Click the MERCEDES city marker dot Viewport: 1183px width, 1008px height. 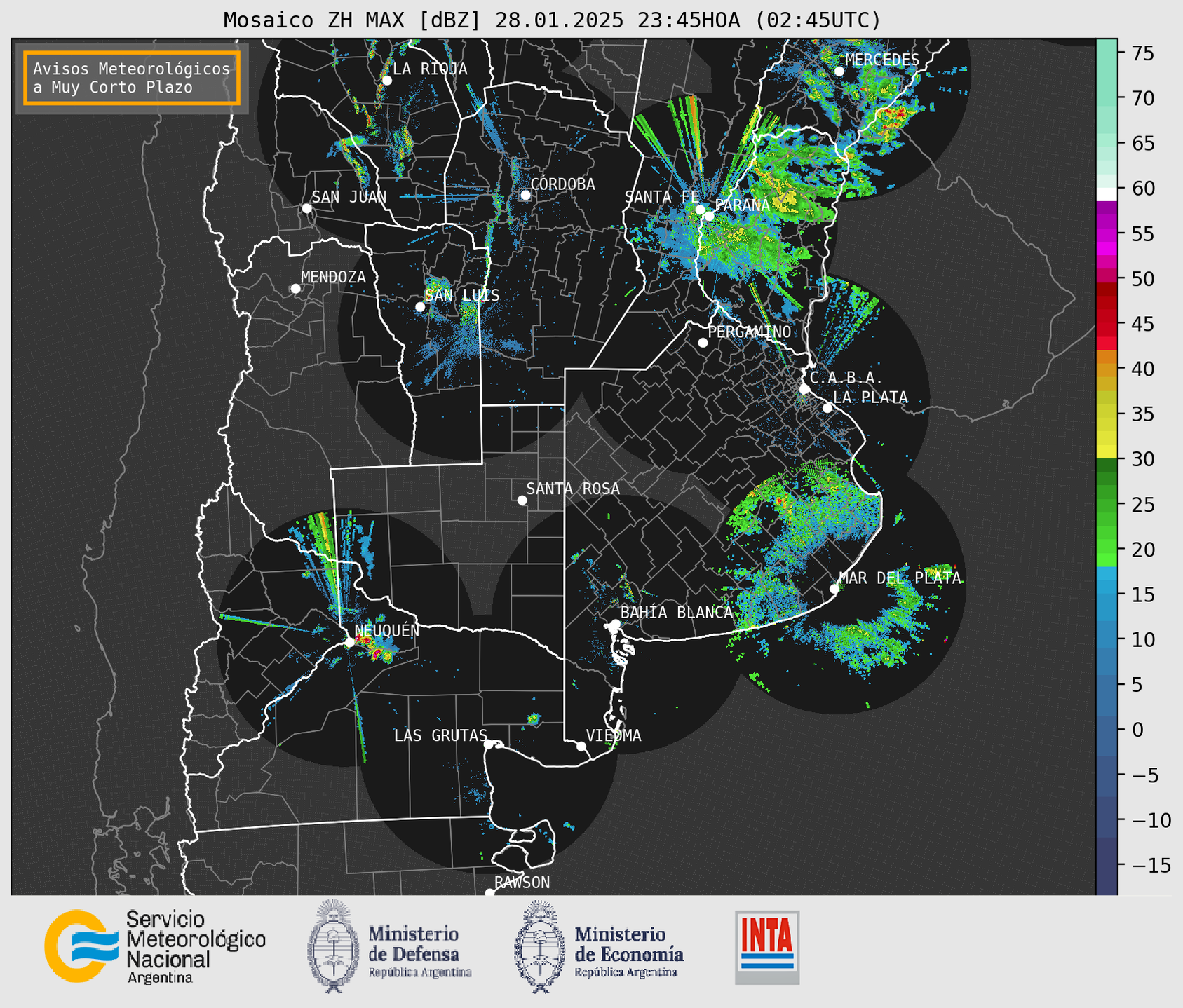click(x=839, y=71)
